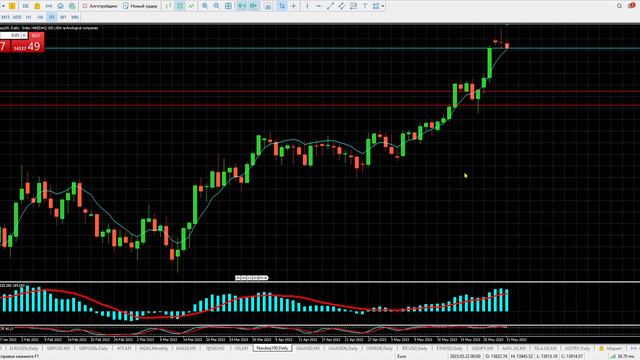Click the upper red horizontal level line

(x=320, y=91)
